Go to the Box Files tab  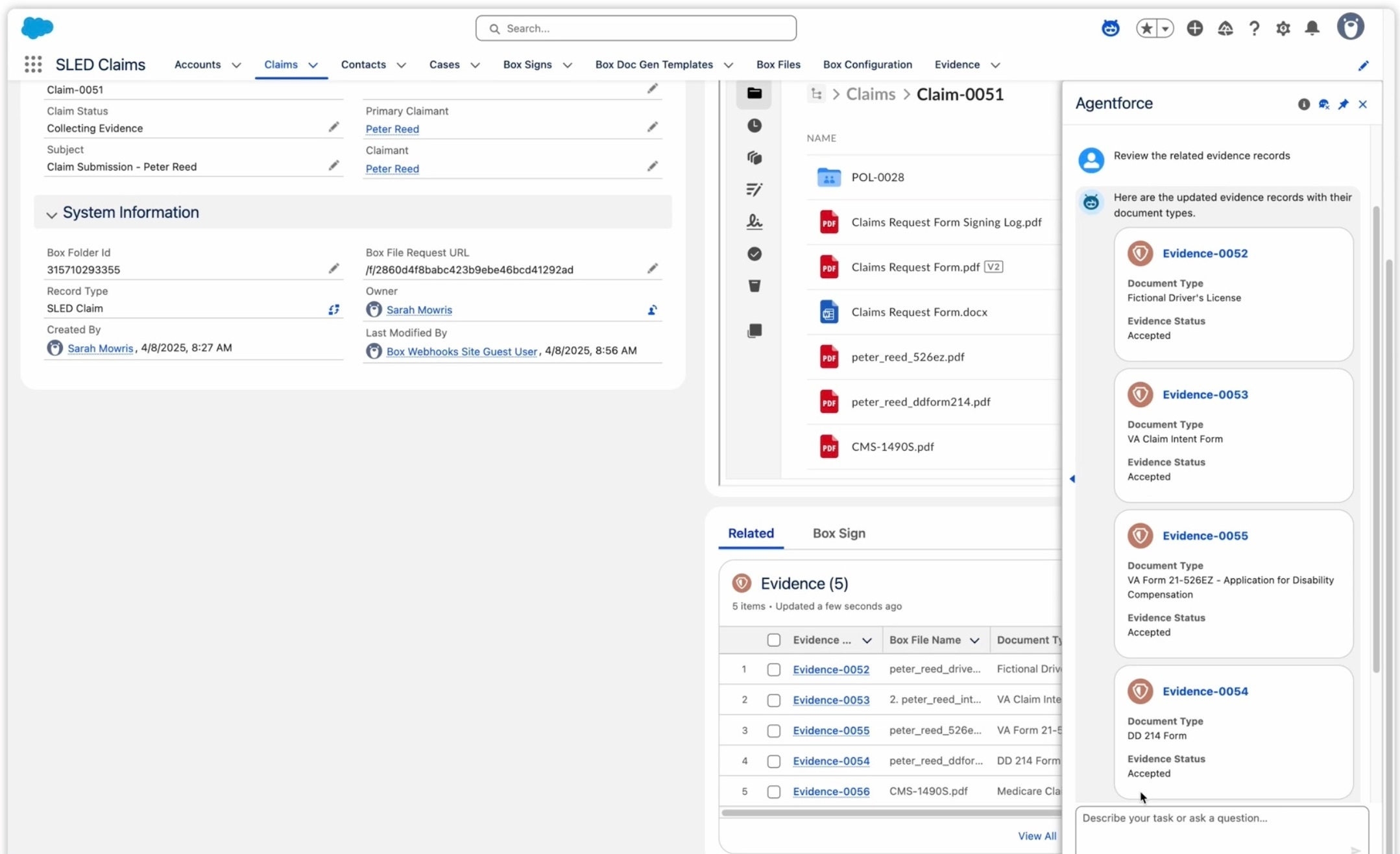point(778,64)
